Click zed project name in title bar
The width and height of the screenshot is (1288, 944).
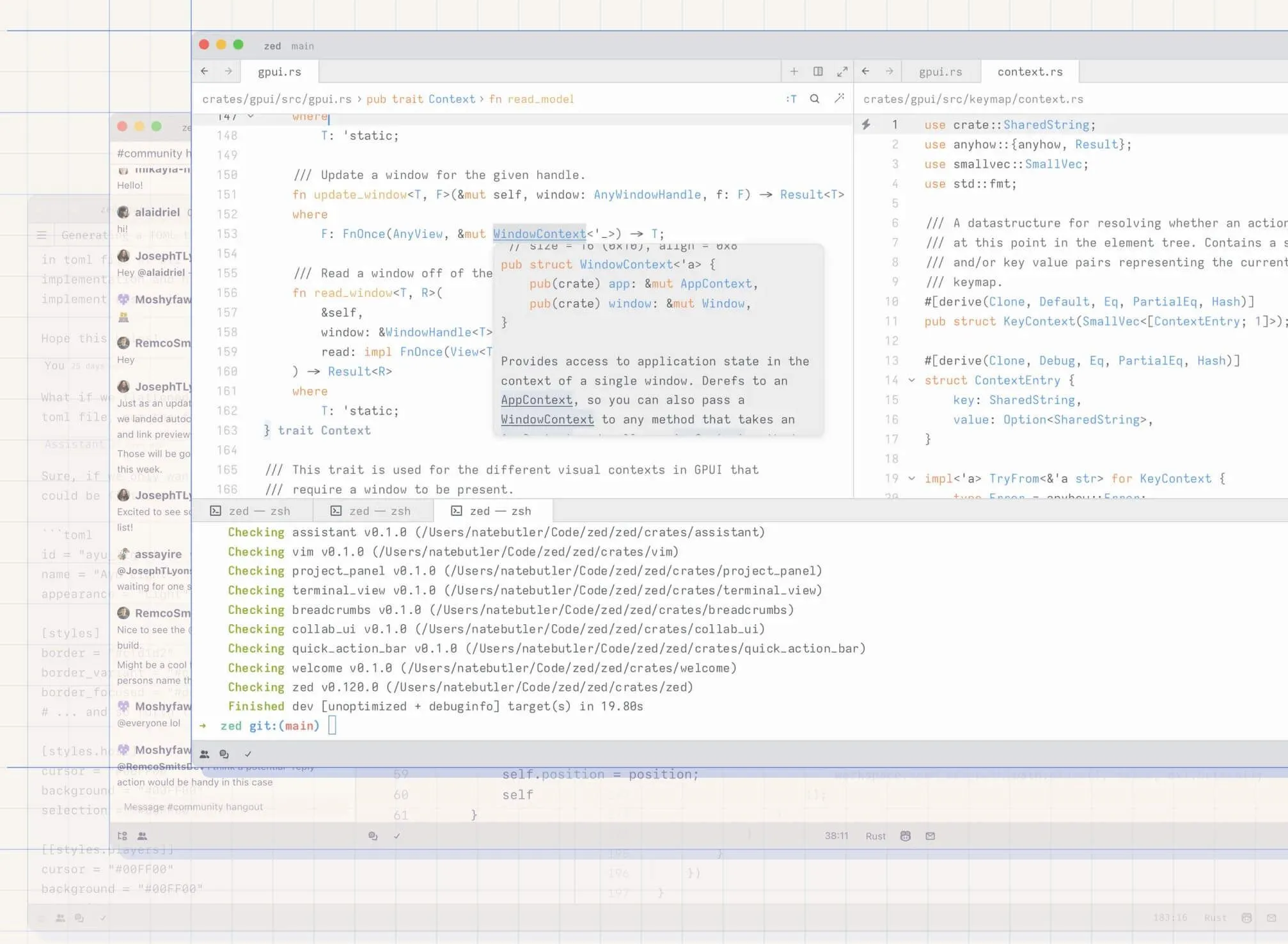(272, 46)
